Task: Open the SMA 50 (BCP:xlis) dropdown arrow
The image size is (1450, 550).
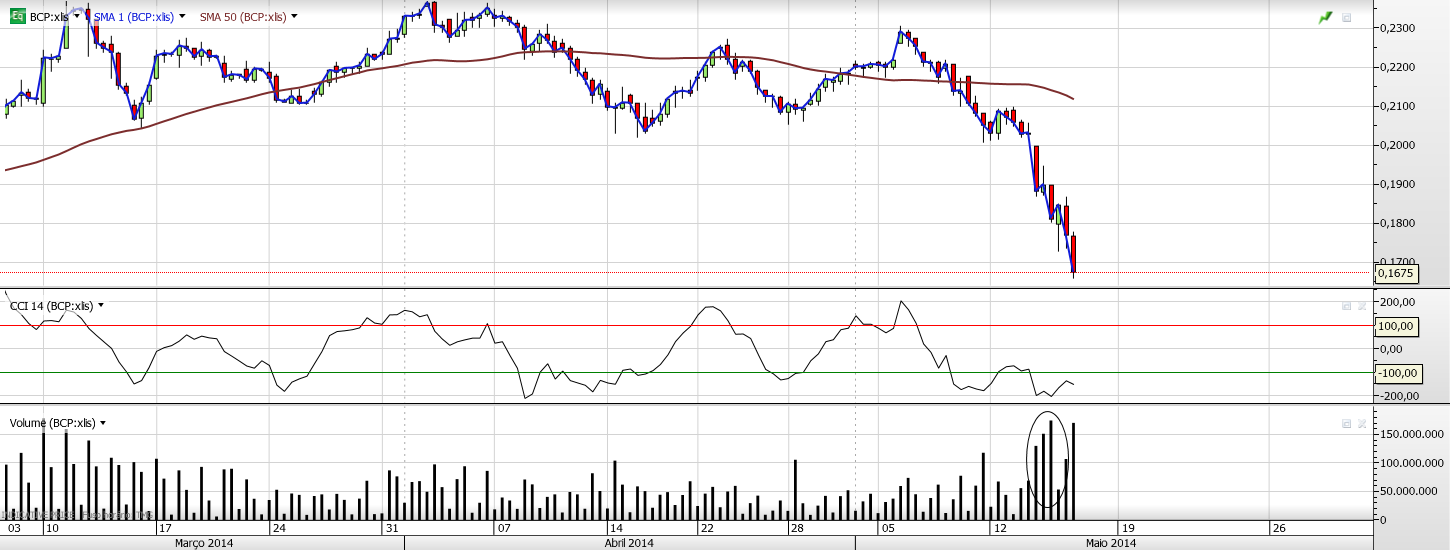Action: coord(294,17)
